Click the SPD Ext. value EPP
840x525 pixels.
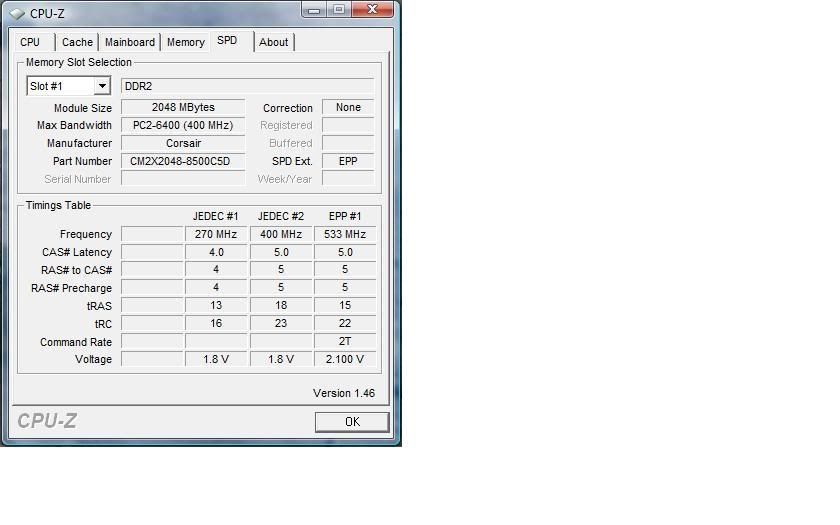(x=348, y=161)
